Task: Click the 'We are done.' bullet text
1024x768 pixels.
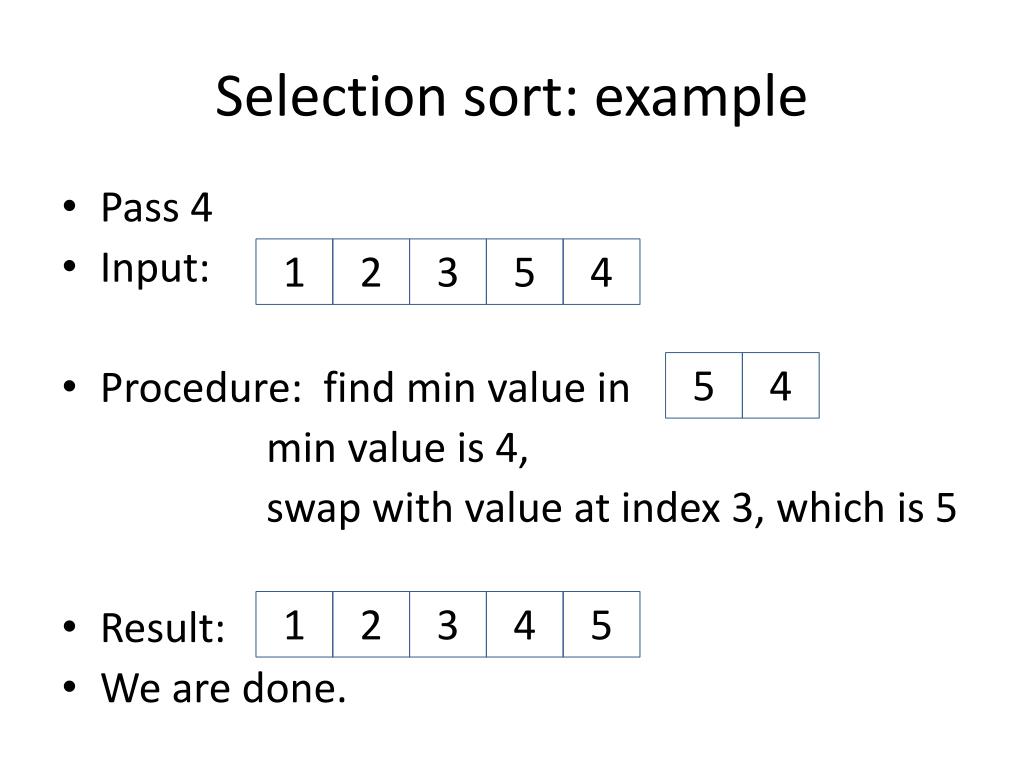Action: click(224, 688)
